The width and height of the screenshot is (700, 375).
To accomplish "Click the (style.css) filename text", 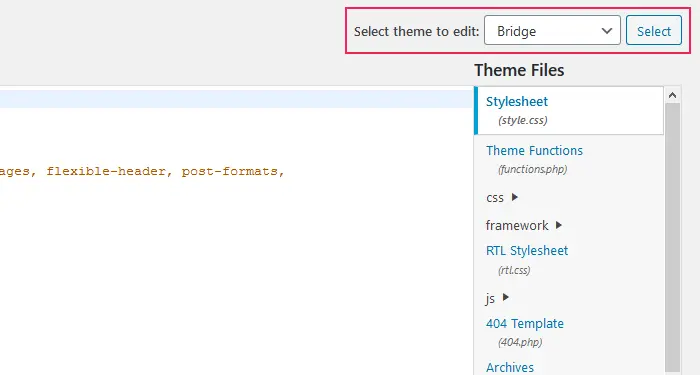I will (x=523, y=120).
